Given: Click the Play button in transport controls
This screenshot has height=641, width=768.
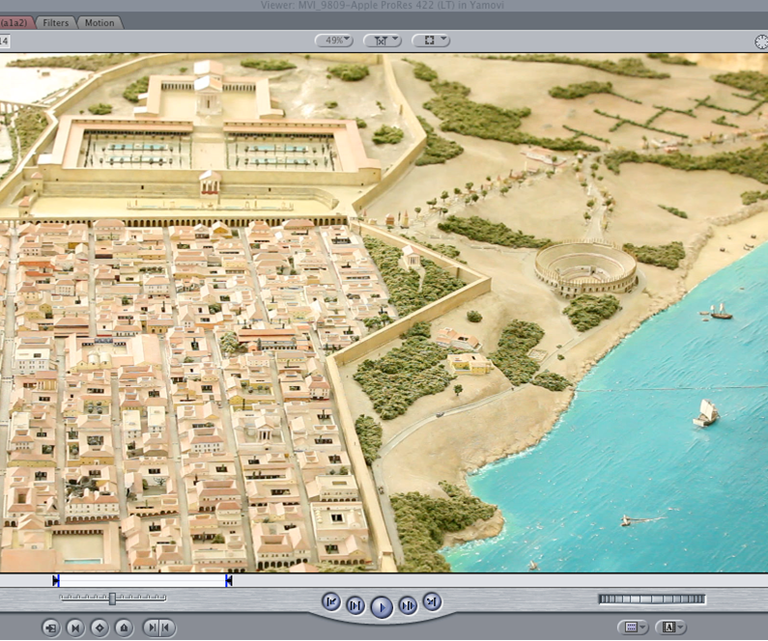Looking at the screenshot, I should pyautogui.click(x=381, y=606).
